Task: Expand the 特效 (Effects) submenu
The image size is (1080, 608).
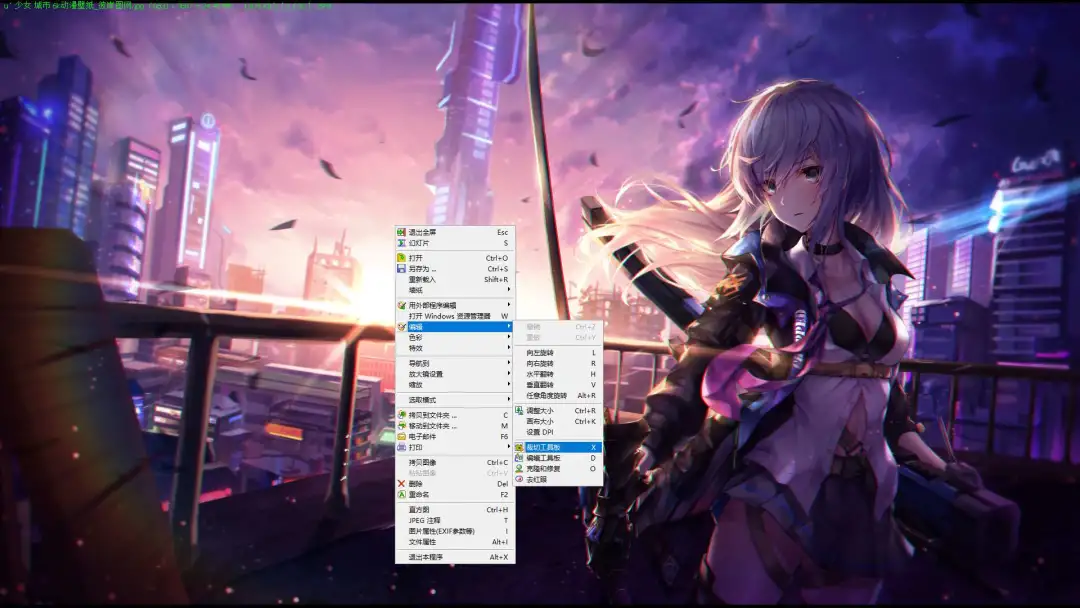Action: coord(455,348)
